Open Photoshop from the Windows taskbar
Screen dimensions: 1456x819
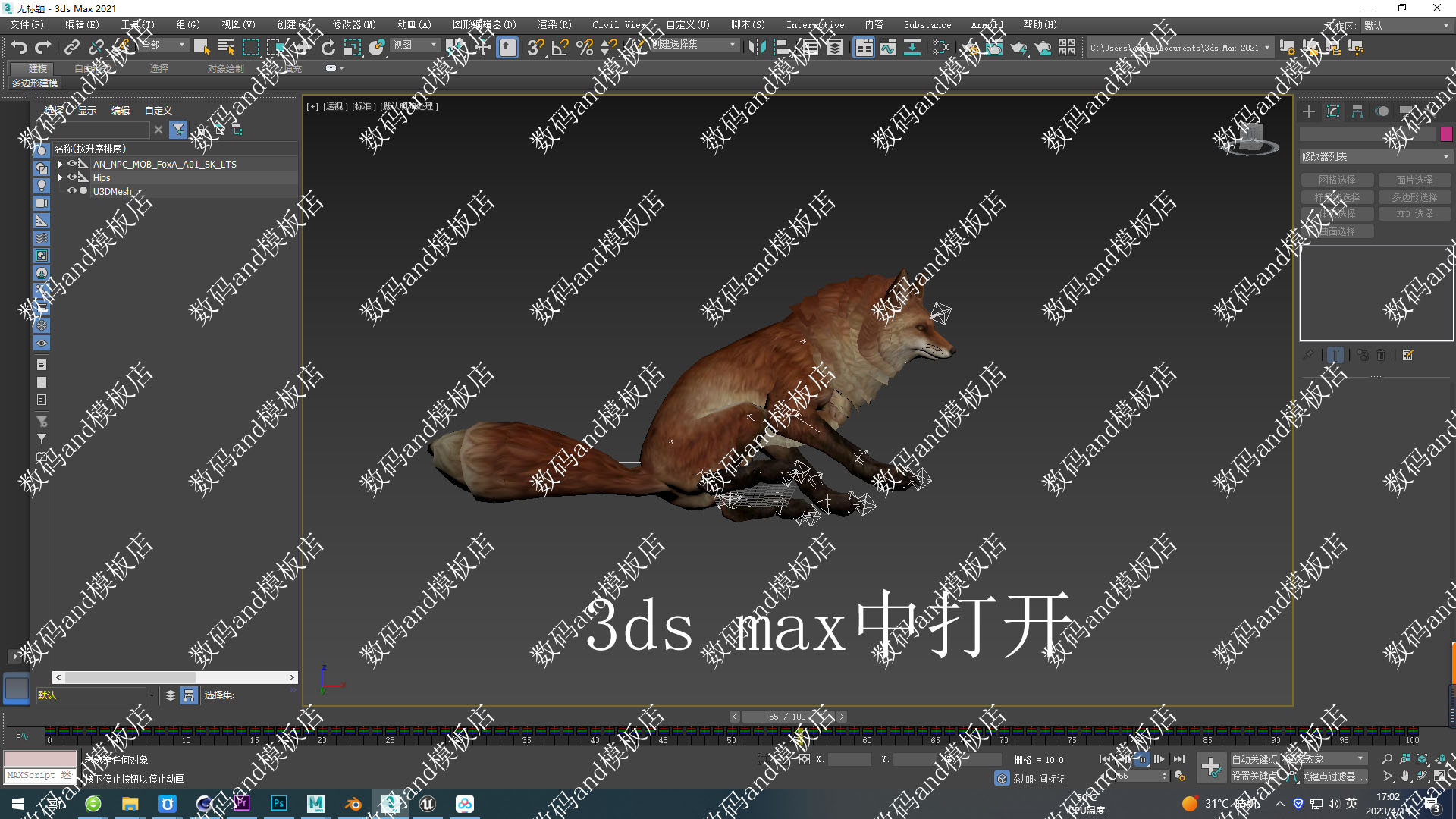(279, 804)
